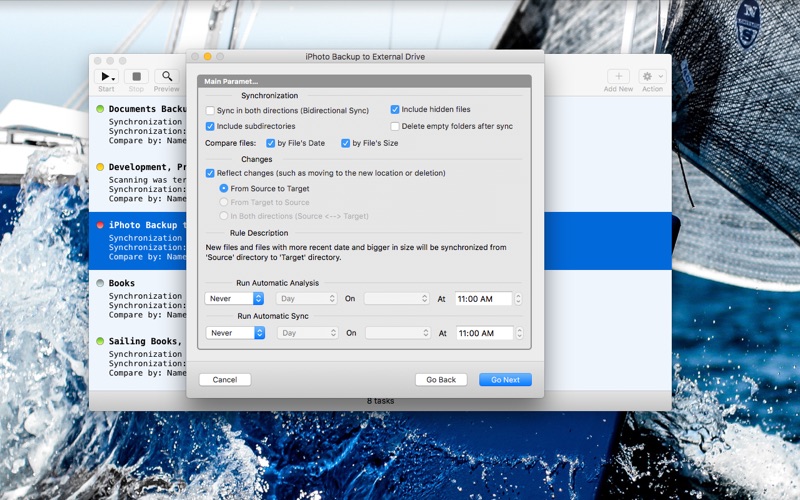This screenshot has width=800, height=500.
Task: Click the Stop square icon in toolbar
Action: point(136,77)
